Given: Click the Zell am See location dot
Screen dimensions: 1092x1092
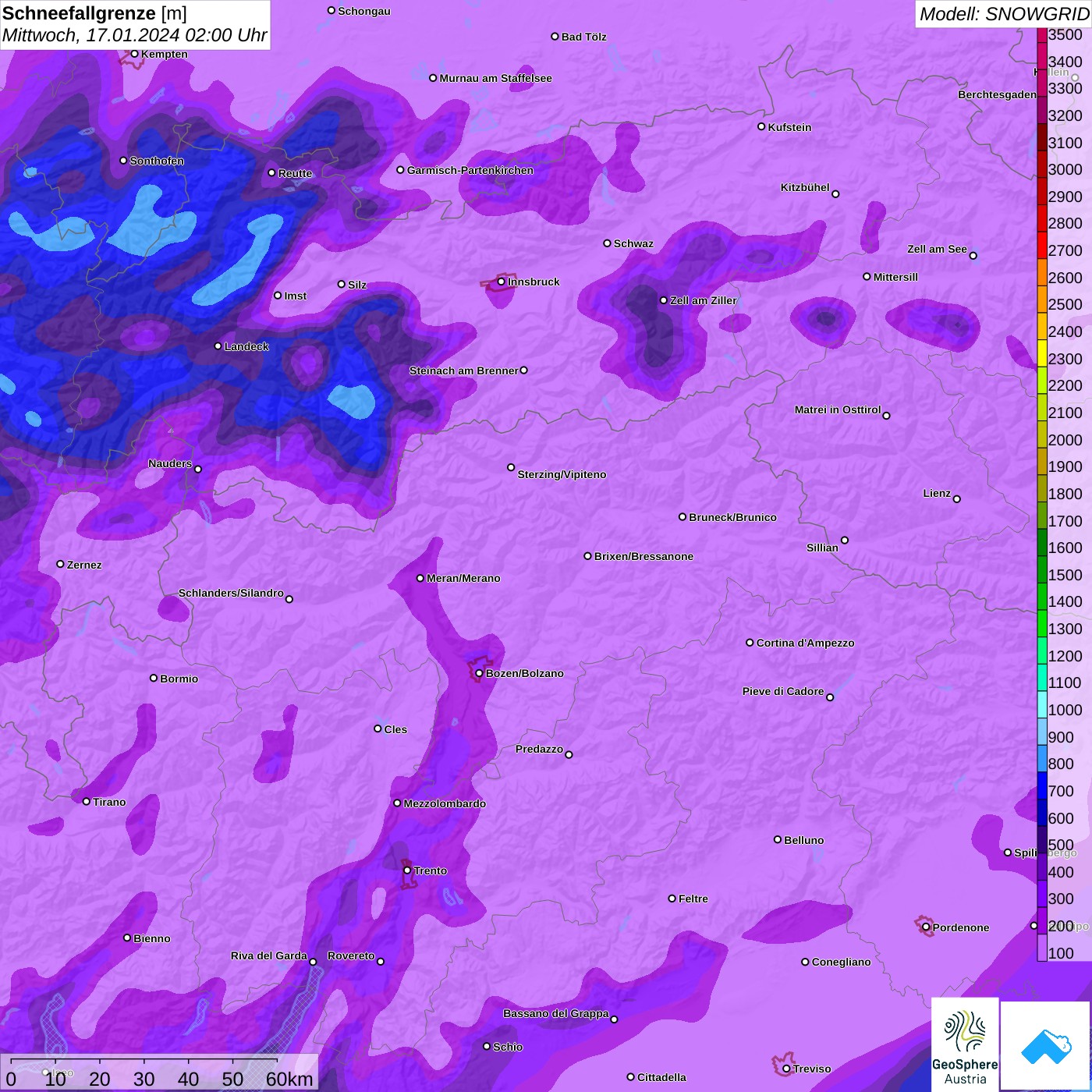Looking at the screenshot, I should [973, 256].
